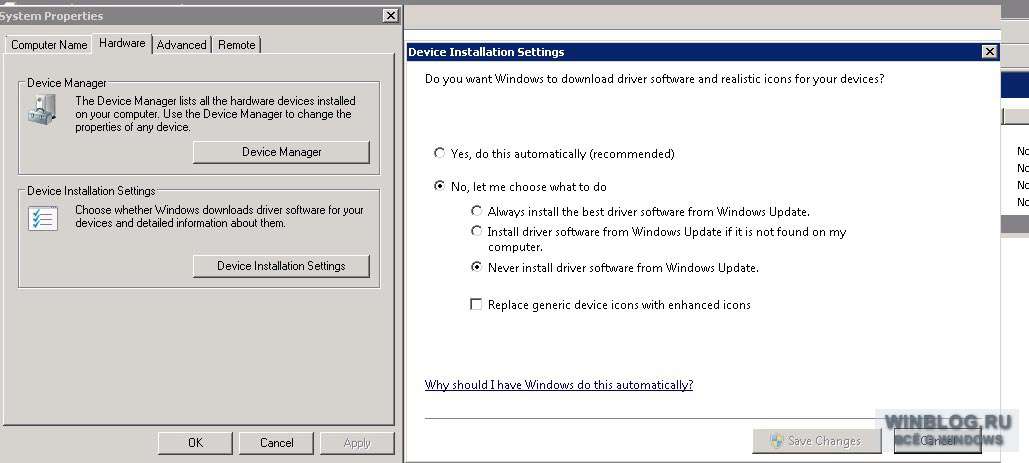Open the Device Installation Settings button
Screen dimensions: 1029x463
(282, 266)
